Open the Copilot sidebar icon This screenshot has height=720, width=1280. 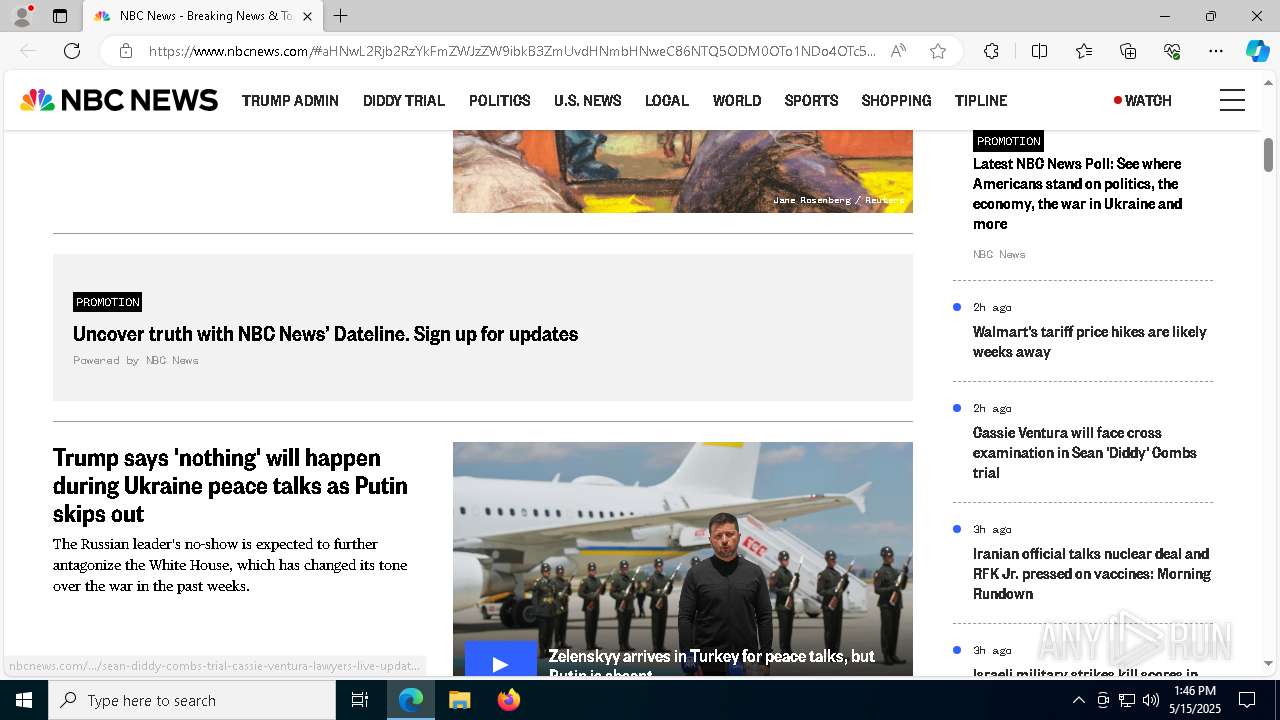(x=1257, y=51)
